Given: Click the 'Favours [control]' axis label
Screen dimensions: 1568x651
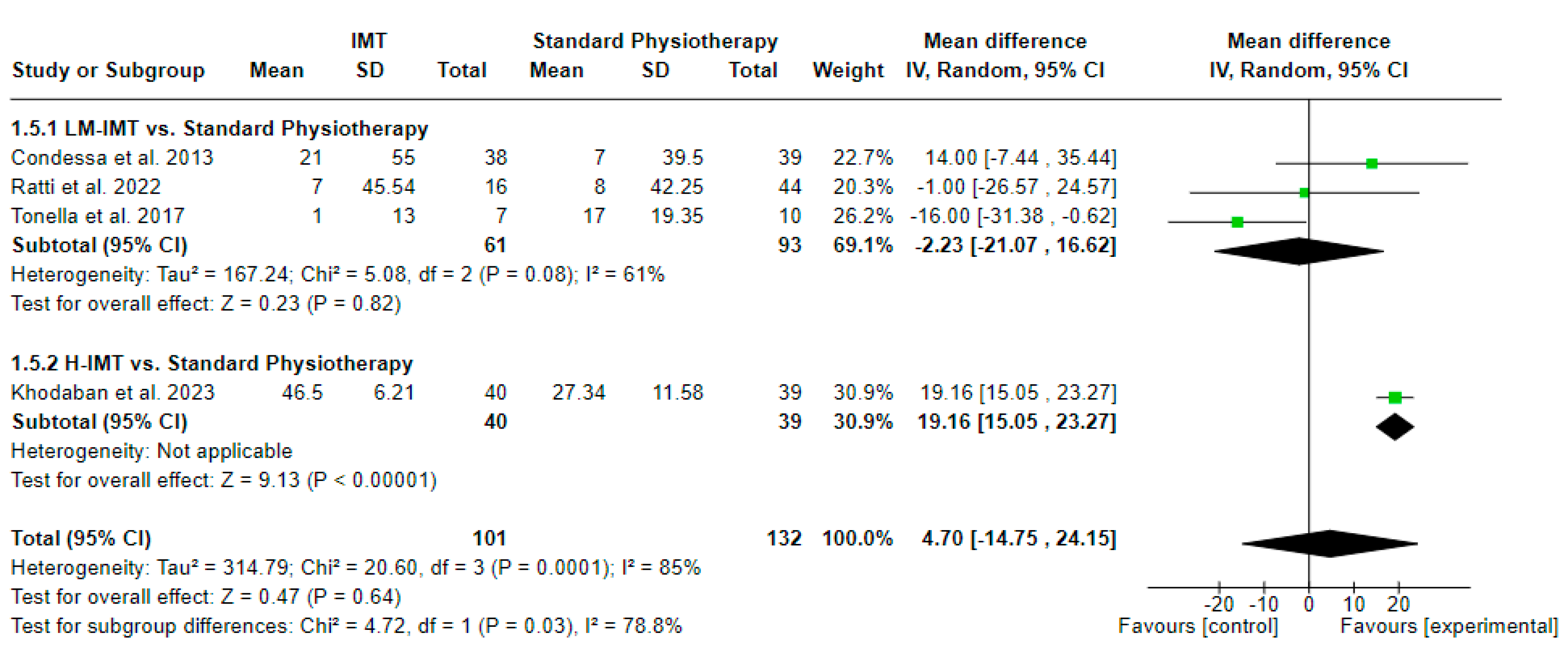Looking at the screenshot, I should click(1197, 626).
